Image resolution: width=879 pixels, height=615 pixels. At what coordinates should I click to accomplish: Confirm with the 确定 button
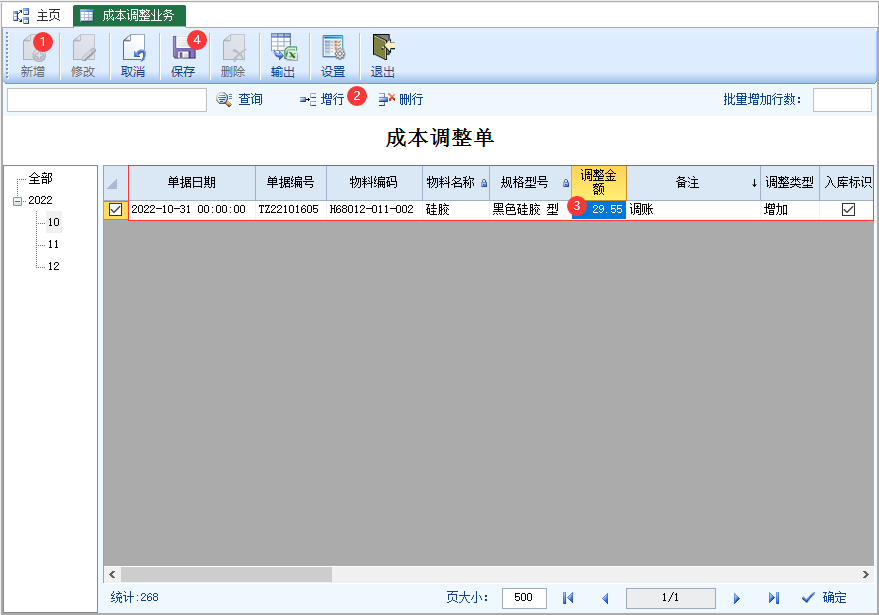click(824, 598)
